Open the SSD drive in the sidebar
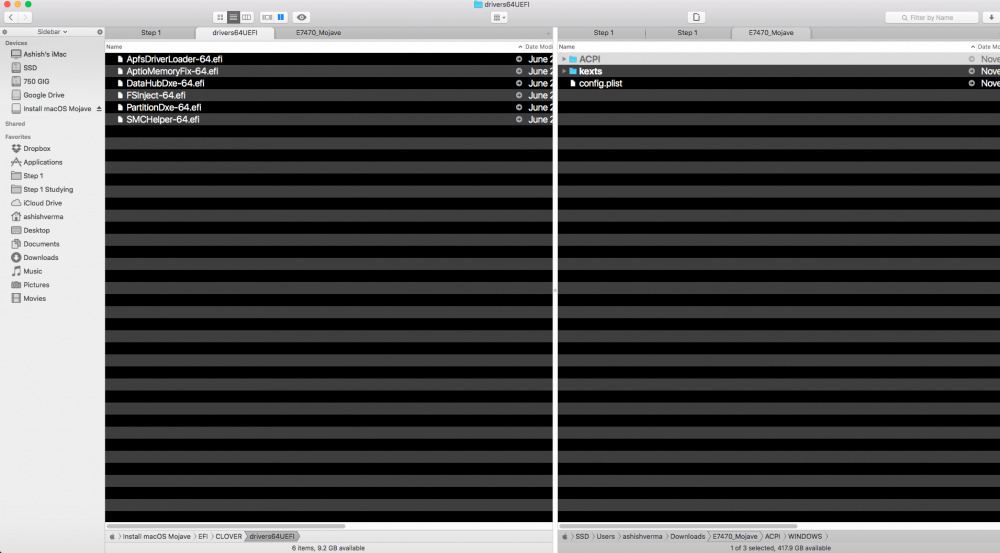This screenshot has width=1000, height=553. coord(24,68)
